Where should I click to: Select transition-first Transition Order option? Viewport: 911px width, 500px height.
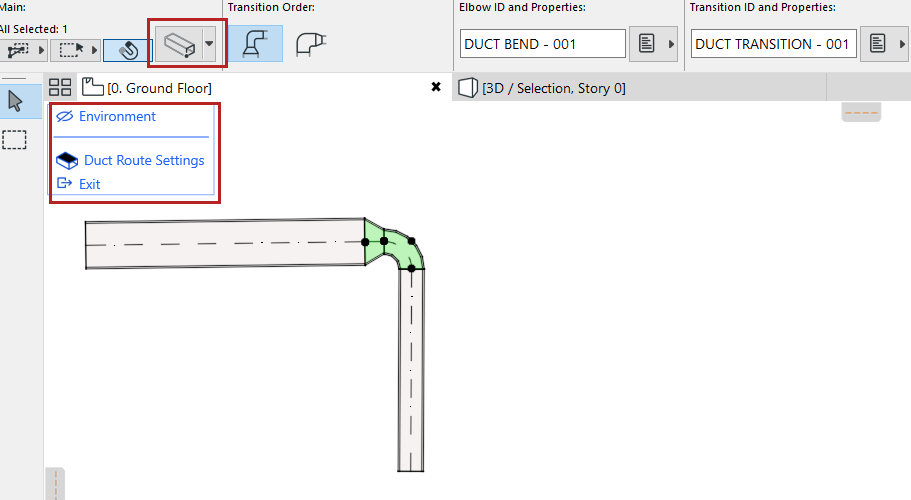(x=255, y=44)
